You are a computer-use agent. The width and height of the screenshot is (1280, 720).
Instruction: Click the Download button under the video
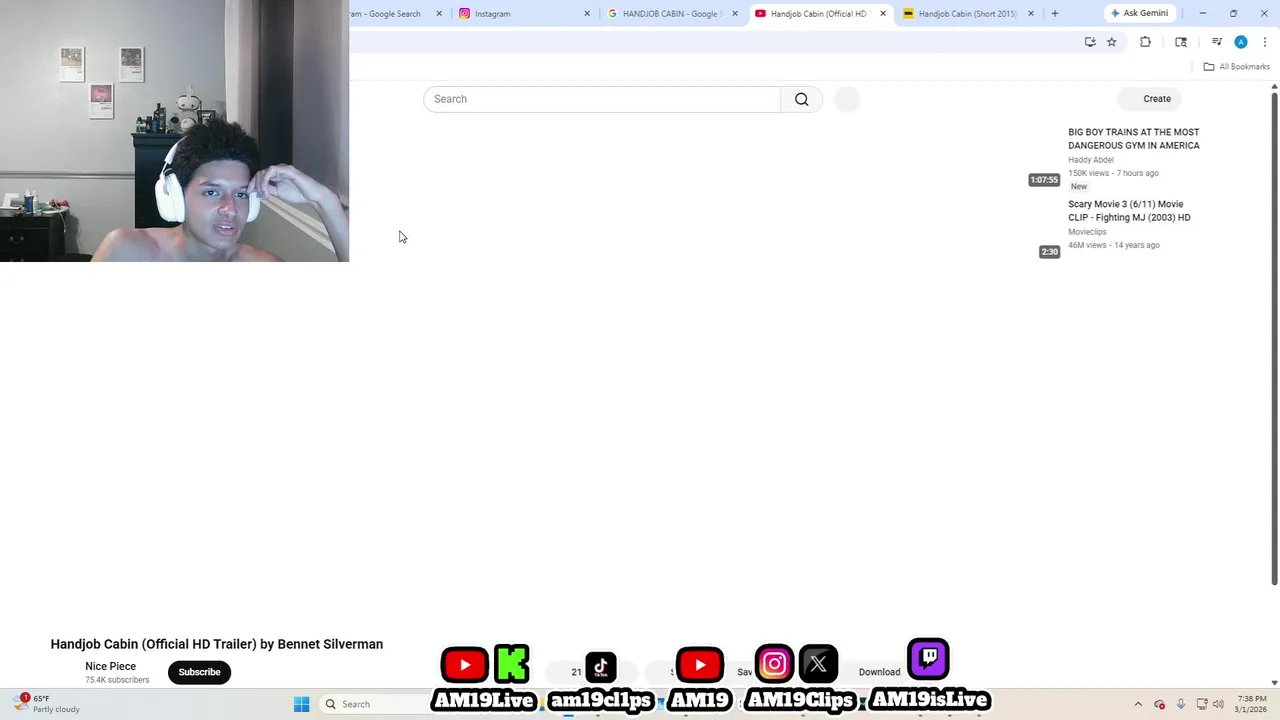pos(879,672)
